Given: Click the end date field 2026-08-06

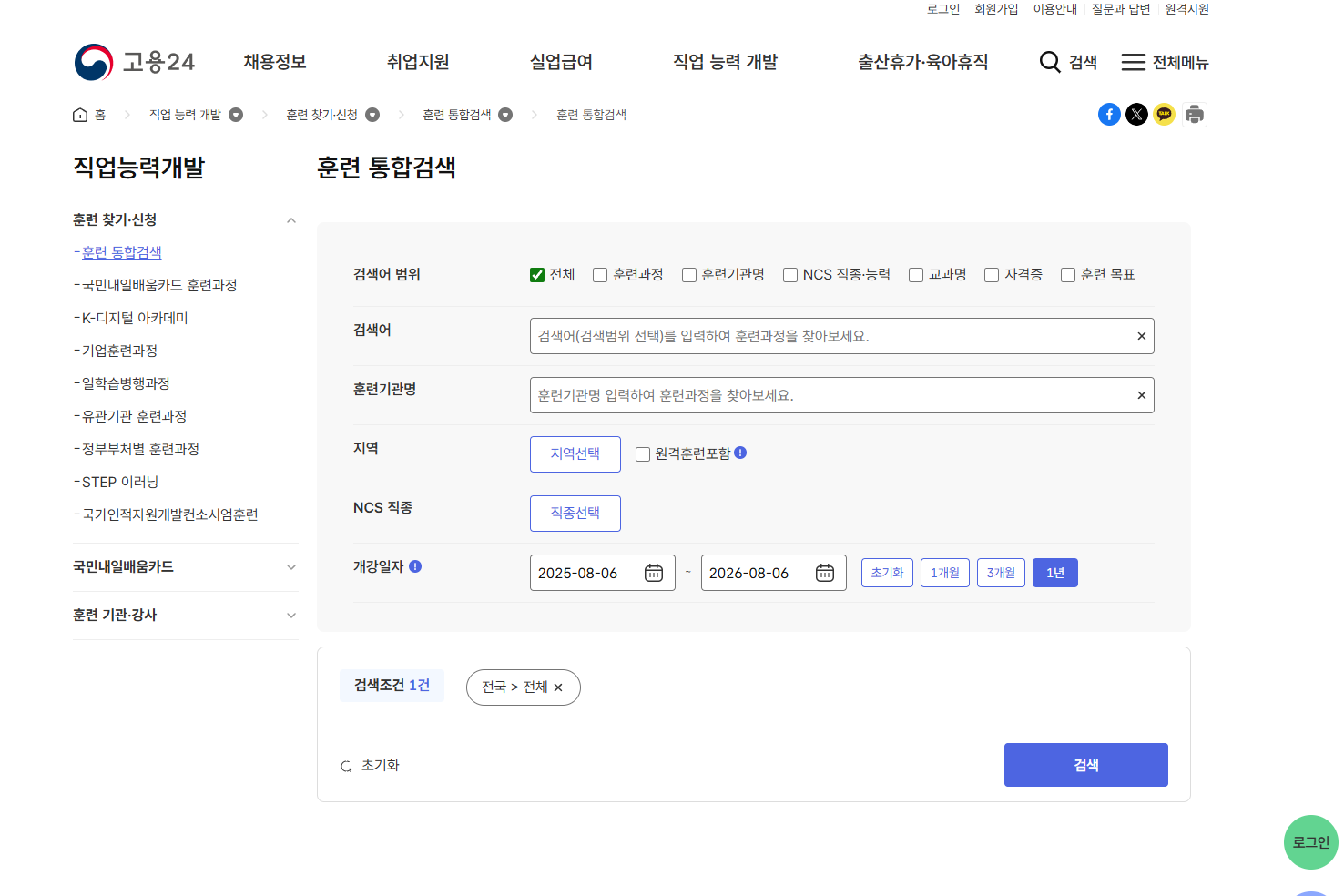Looking at the screenshot, I should (774, 573).
